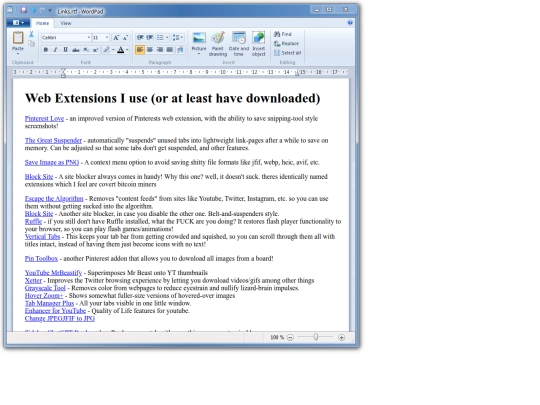Viewport: 540px width, 405px height.
Task: Toggle Underline formatting
Action: click(65, 50)
